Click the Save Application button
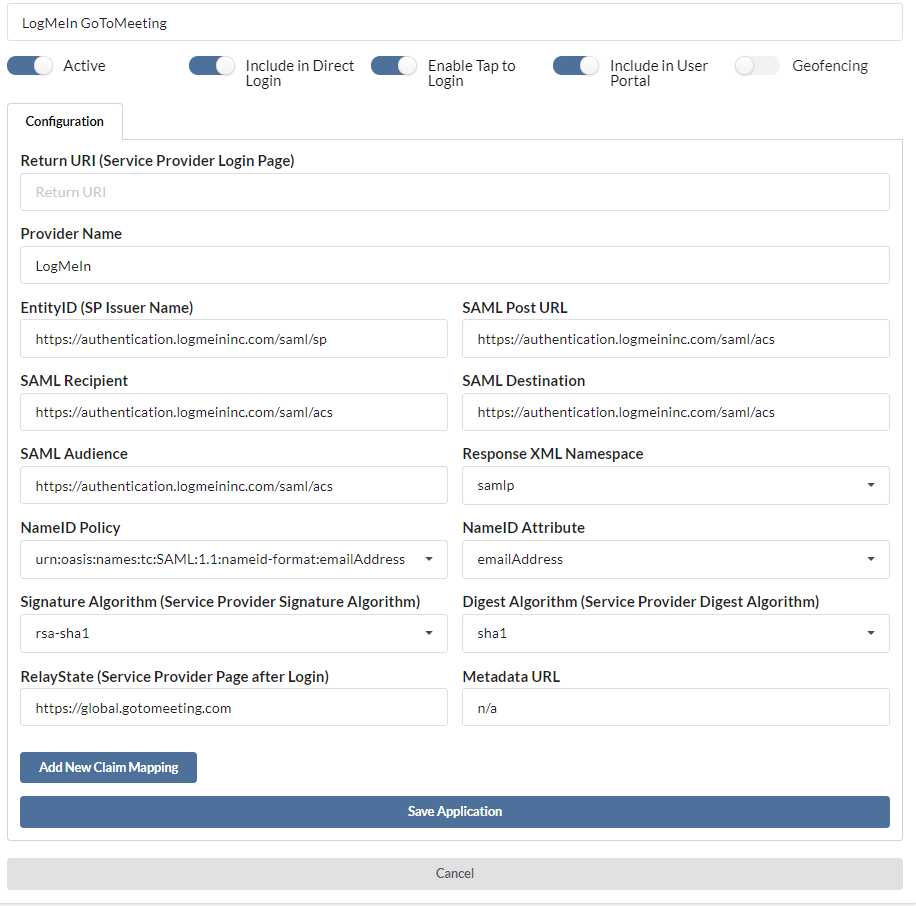916x906 pixels. point(454,812)
